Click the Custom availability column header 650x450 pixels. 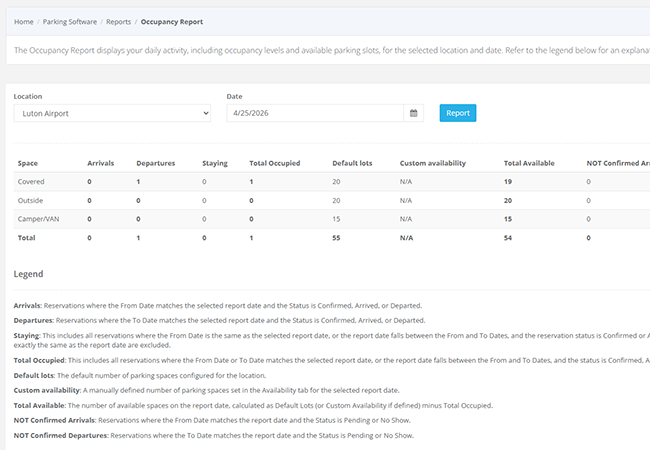pos(433,163)
